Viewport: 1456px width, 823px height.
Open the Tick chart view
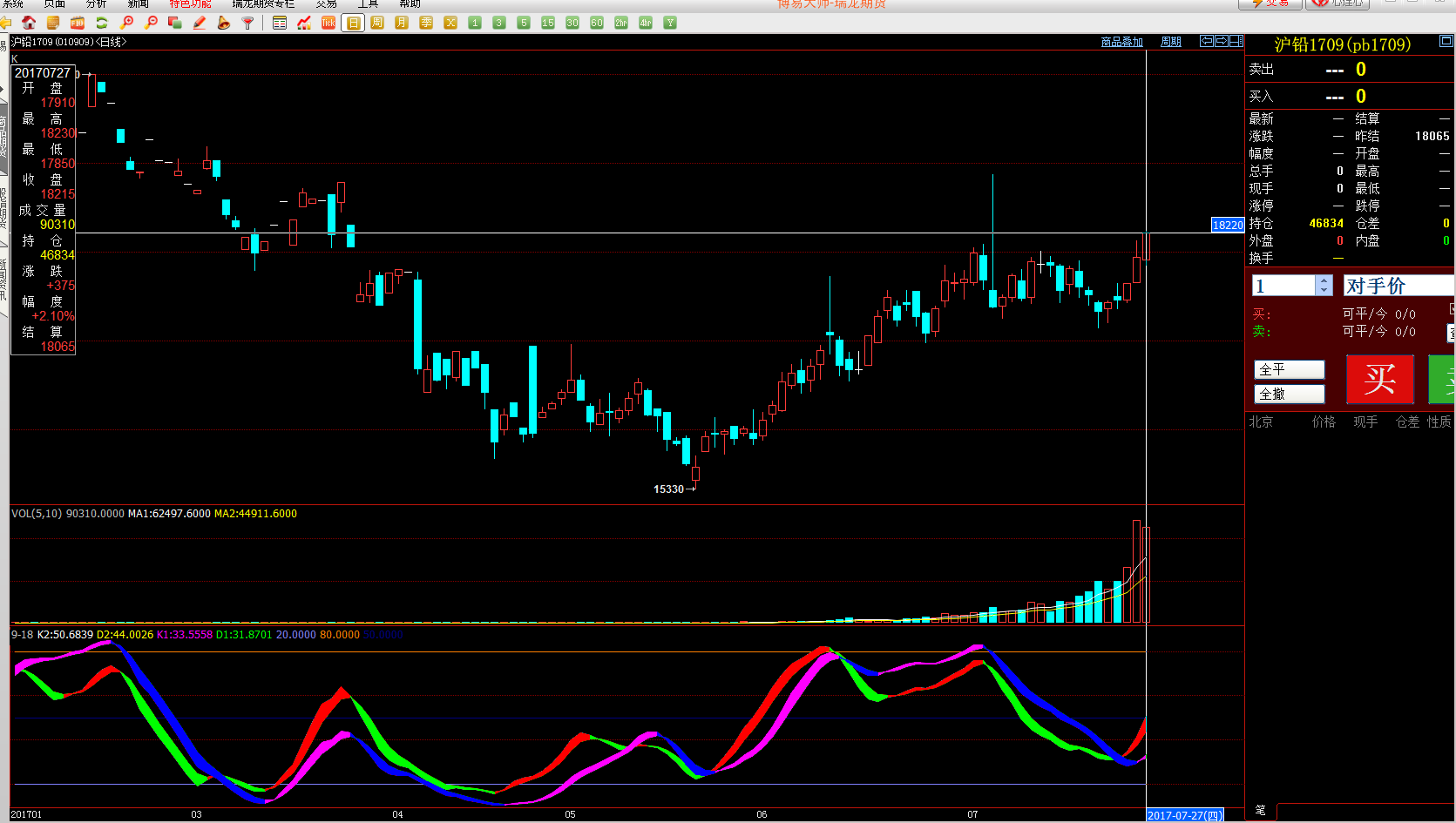(328, 23)
